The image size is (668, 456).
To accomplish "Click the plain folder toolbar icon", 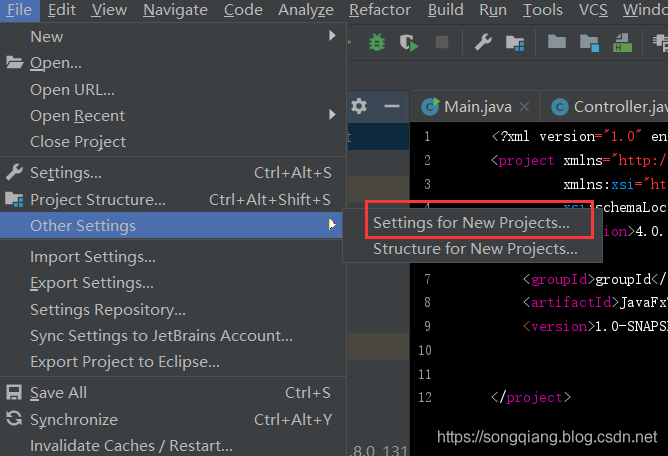I will (556, 42).
